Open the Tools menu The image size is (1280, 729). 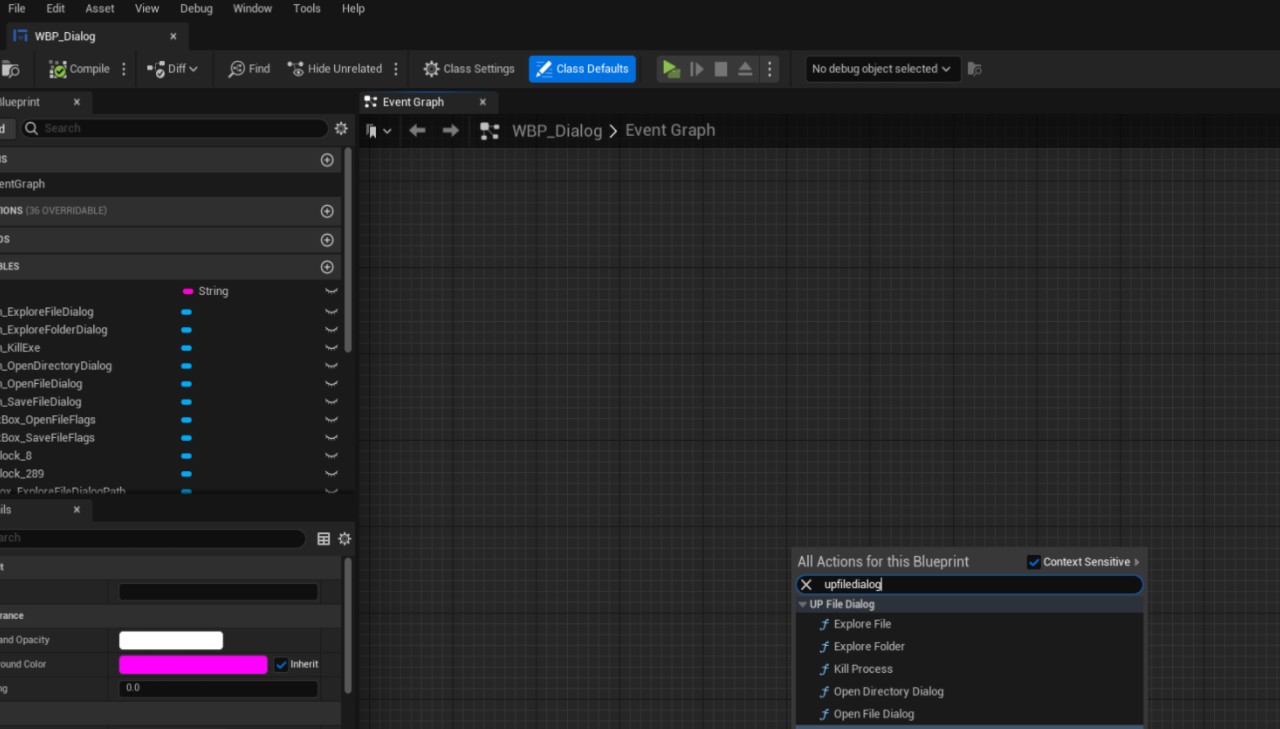tap(307, 8)
